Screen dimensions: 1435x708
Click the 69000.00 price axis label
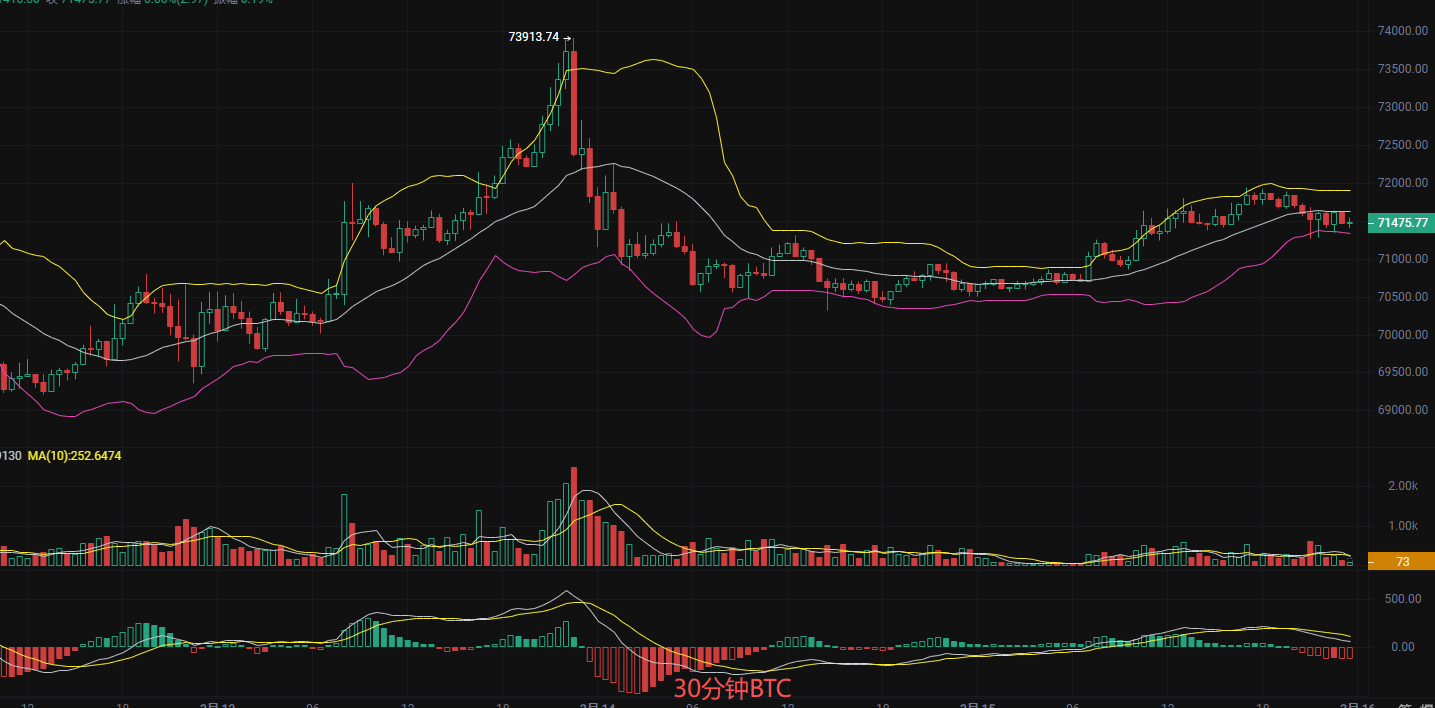coord(1398,410)
